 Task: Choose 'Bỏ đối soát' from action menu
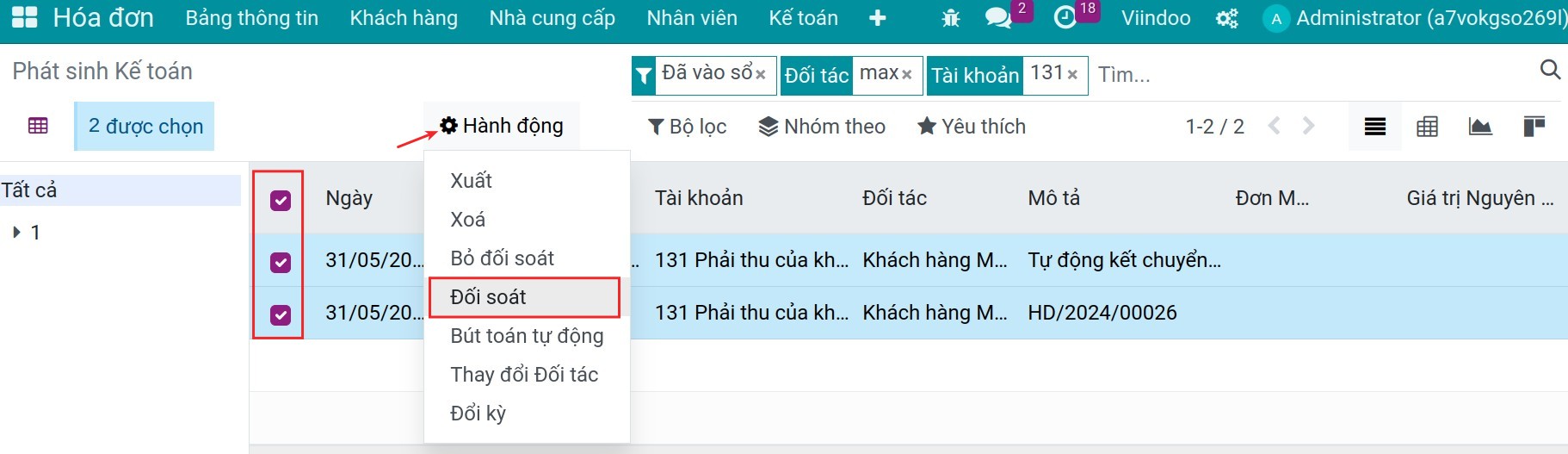coord(527,258)
